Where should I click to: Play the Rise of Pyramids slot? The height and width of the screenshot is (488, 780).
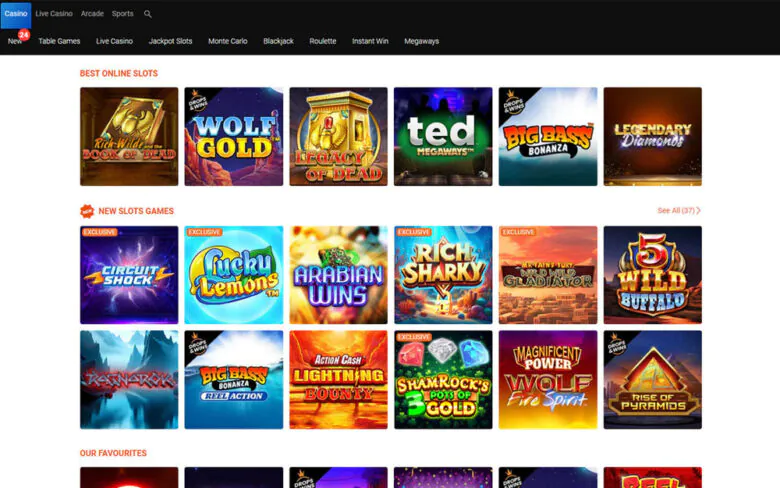(653, 380)
